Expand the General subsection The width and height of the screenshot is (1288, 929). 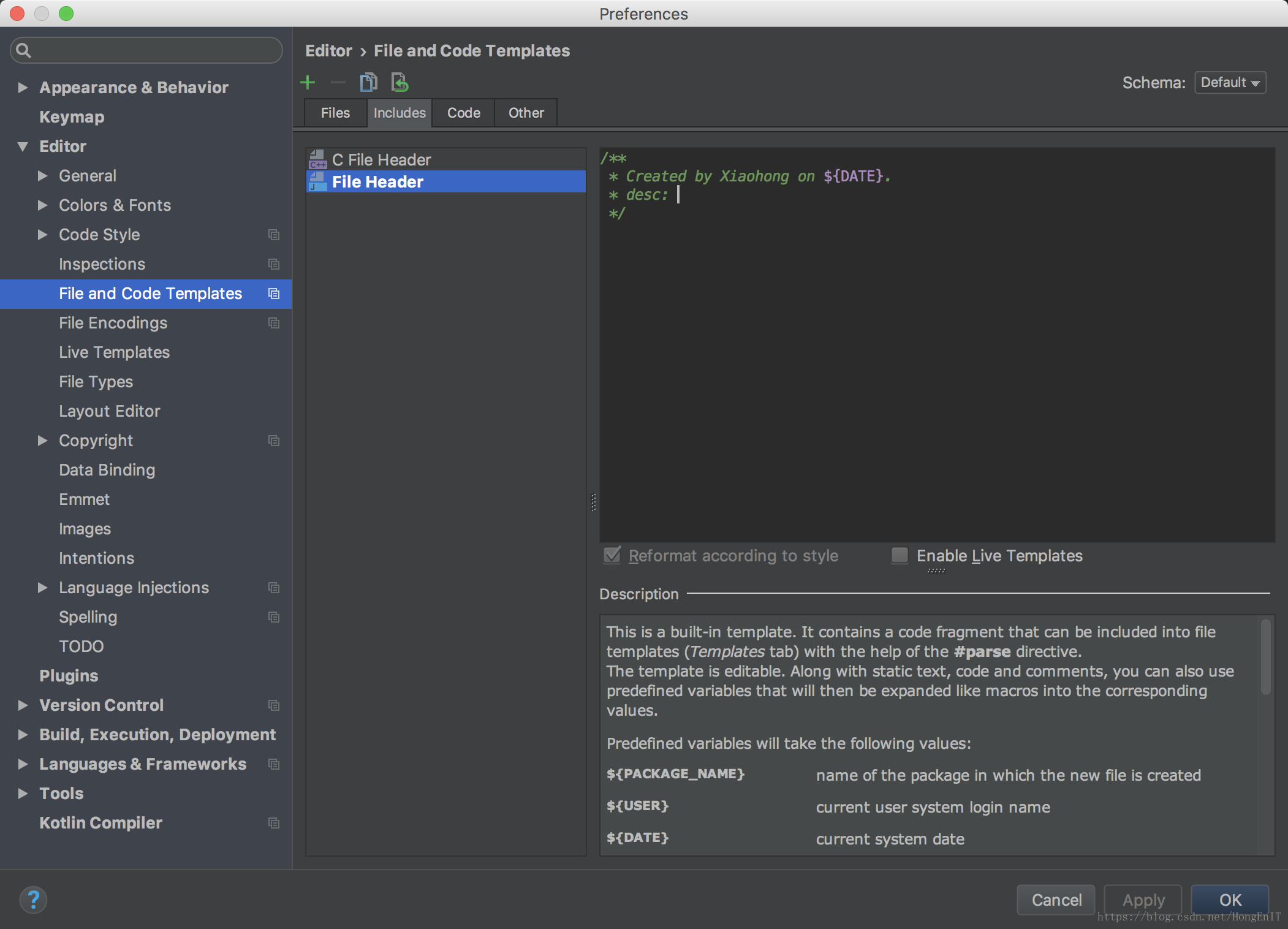pyautogui.click(x=42, y=176)
